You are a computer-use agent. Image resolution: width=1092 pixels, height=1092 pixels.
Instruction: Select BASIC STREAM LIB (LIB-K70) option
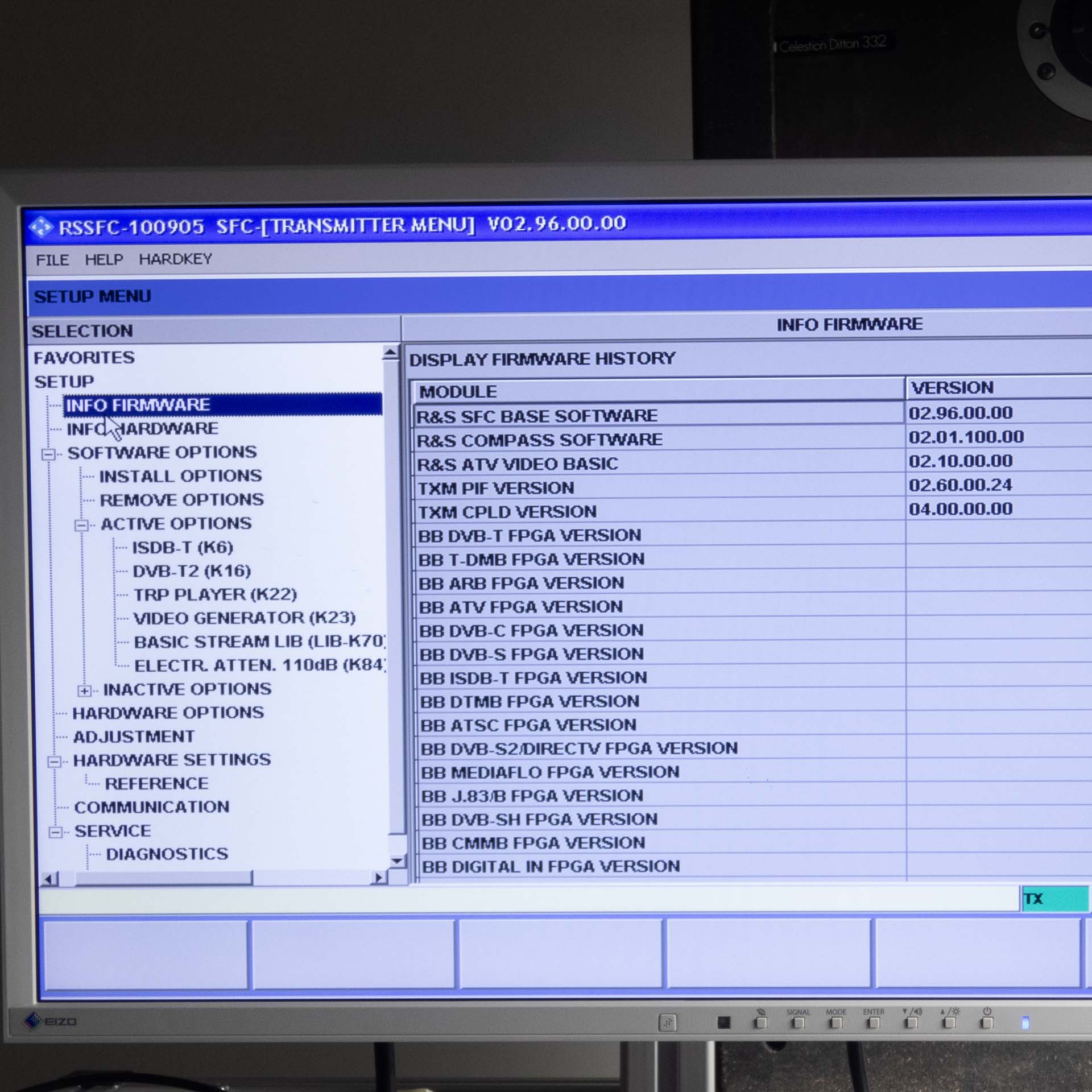tap(260, 642)
